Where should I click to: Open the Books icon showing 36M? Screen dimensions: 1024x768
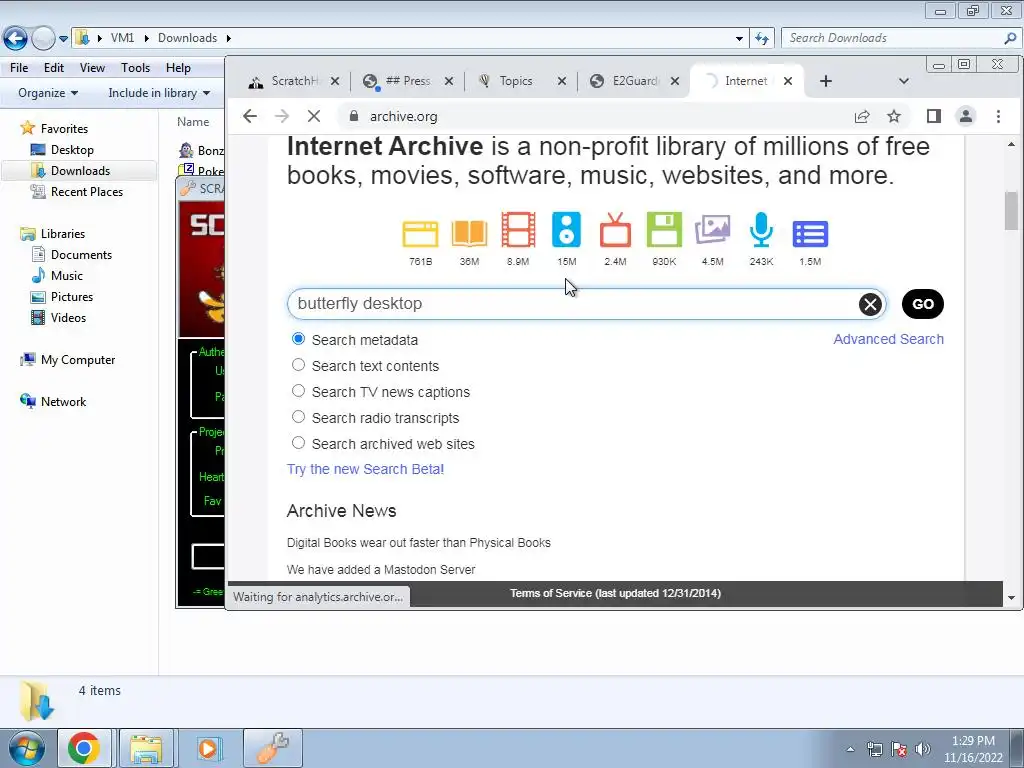point(469,234)
